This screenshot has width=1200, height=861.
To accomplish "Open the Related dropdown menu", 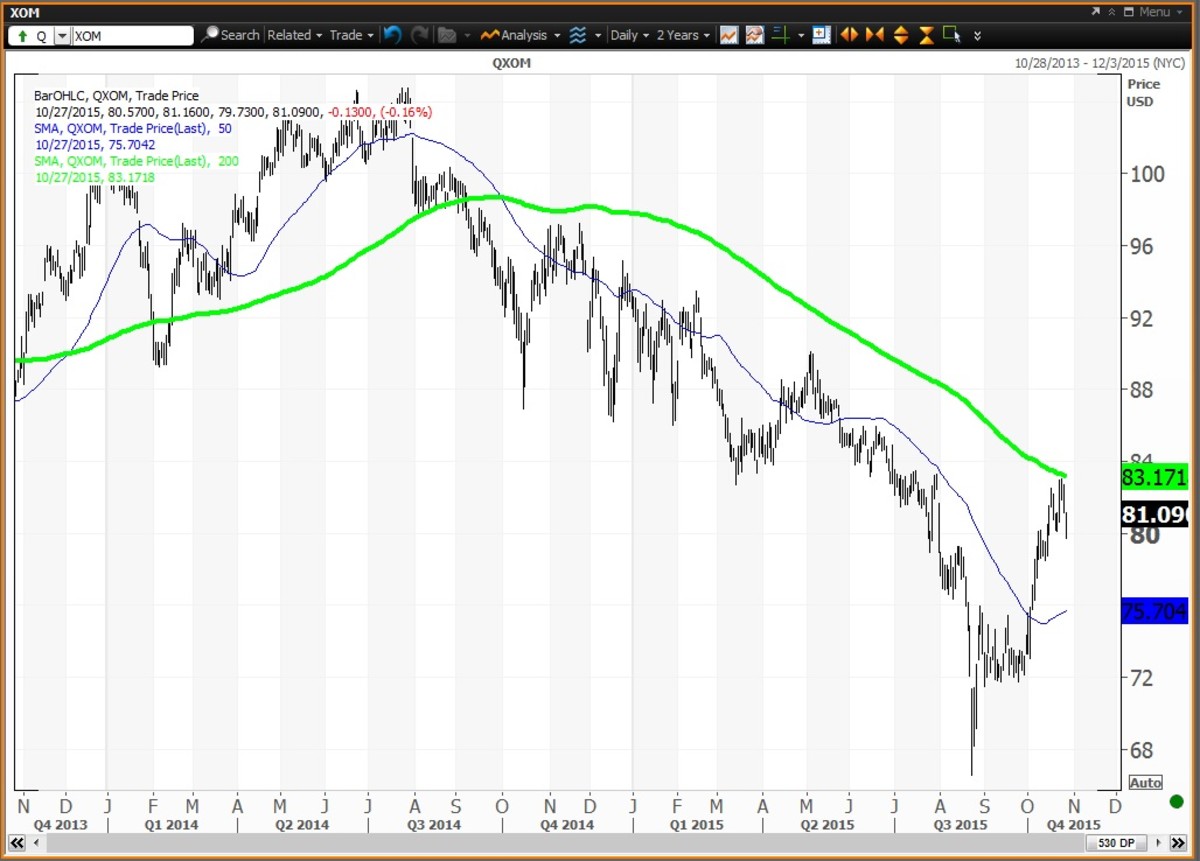I will coord(295,35).
